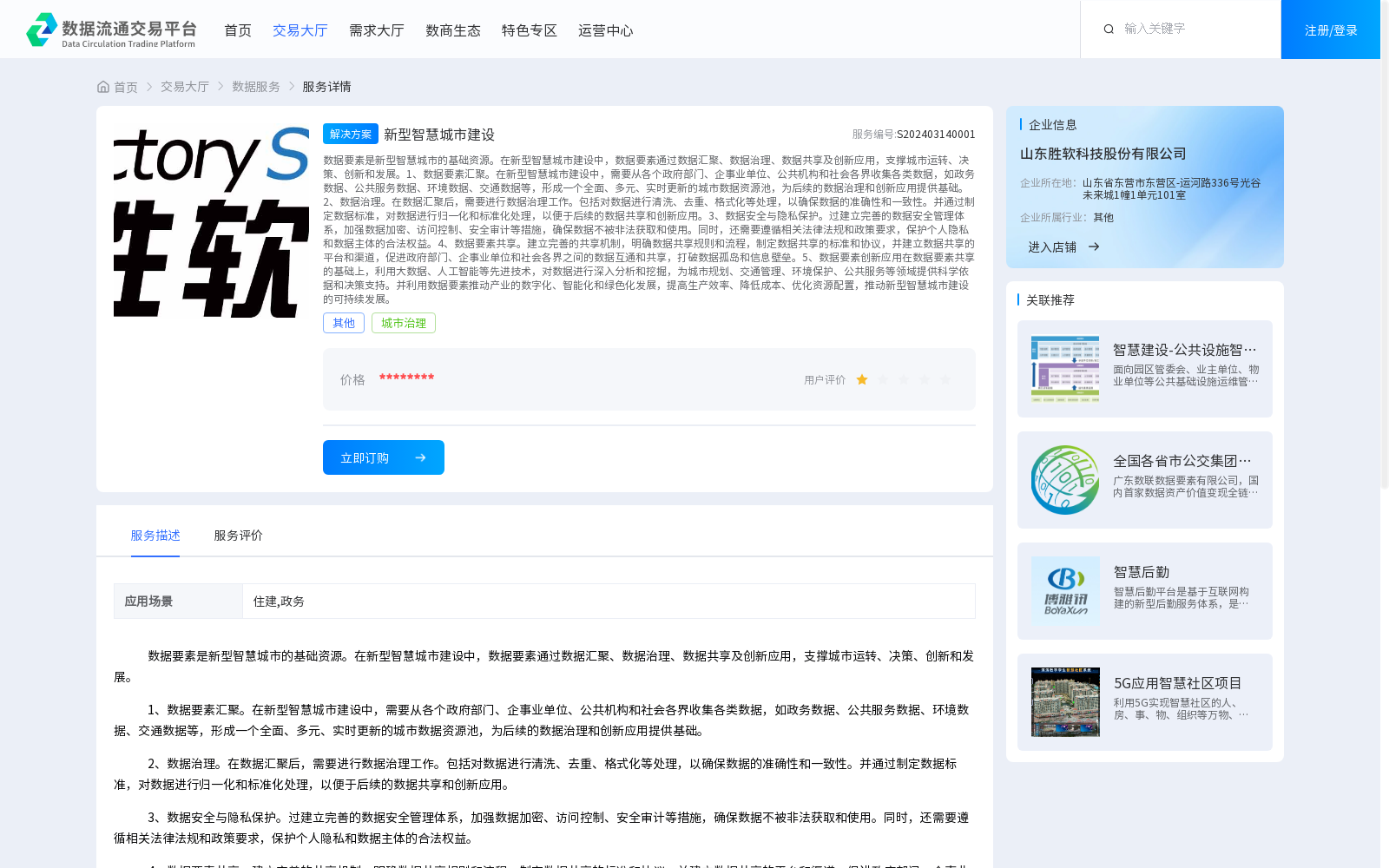Click the 城市治理 tag

[x=404, y=323]
